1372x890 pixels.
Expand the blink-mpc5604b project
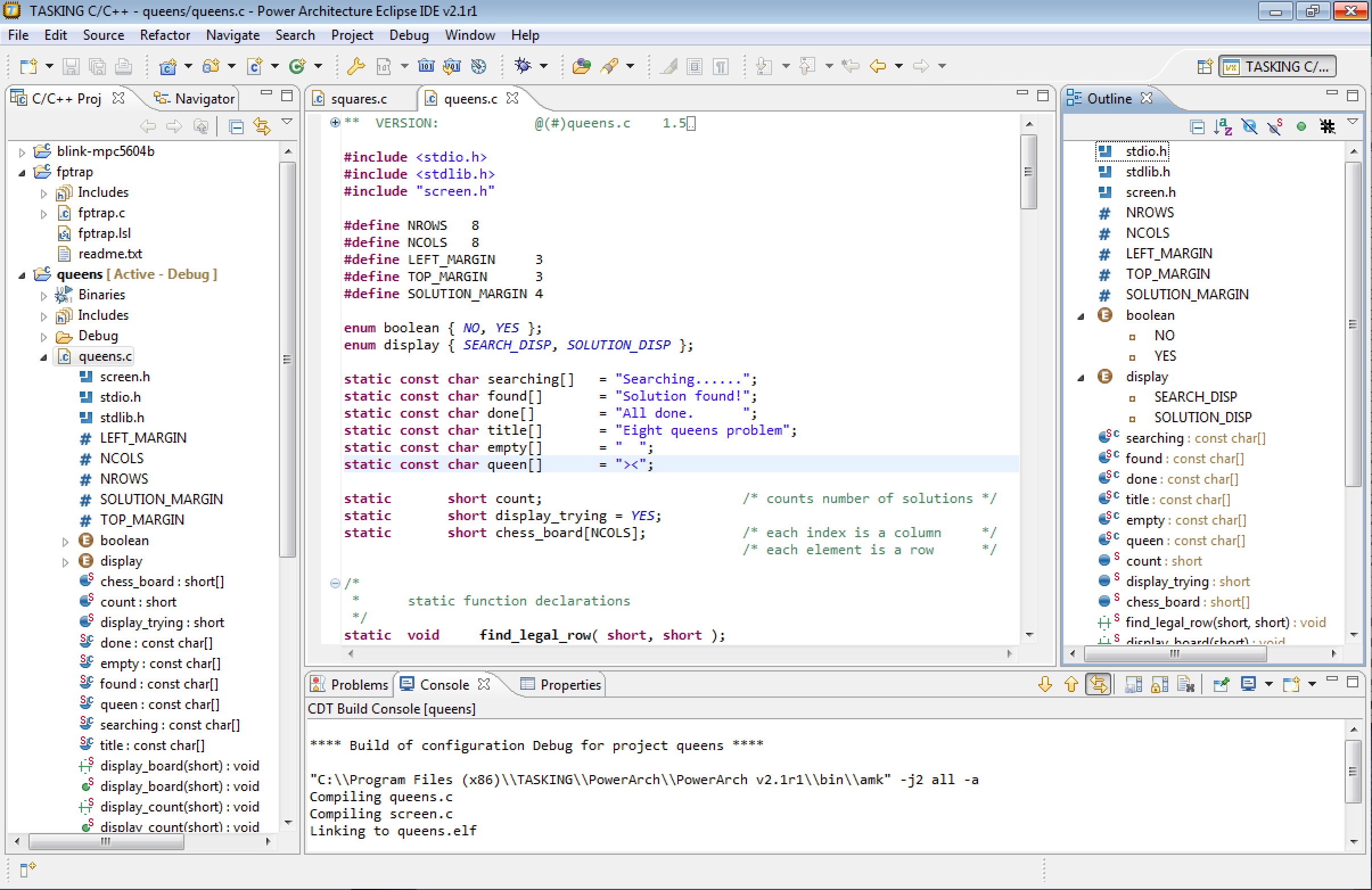click(22, 153)
